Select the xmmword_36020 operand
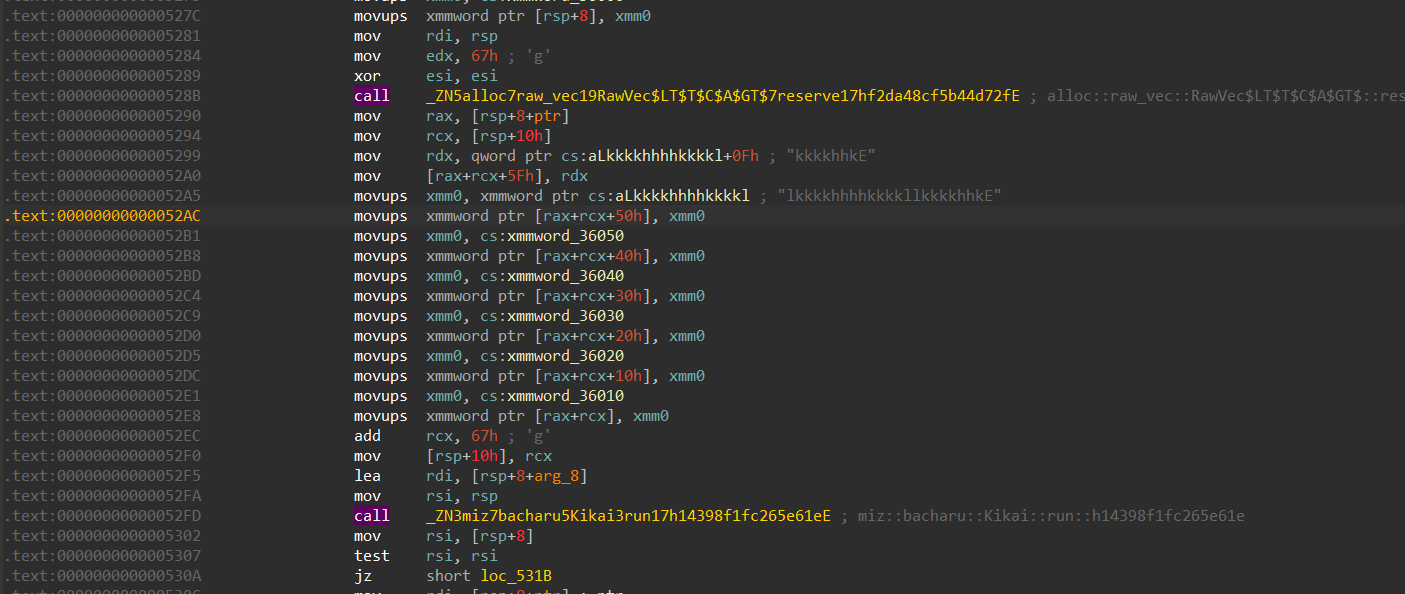The width and height of the screenshot is (1405, 594). [x=566, y=356]
